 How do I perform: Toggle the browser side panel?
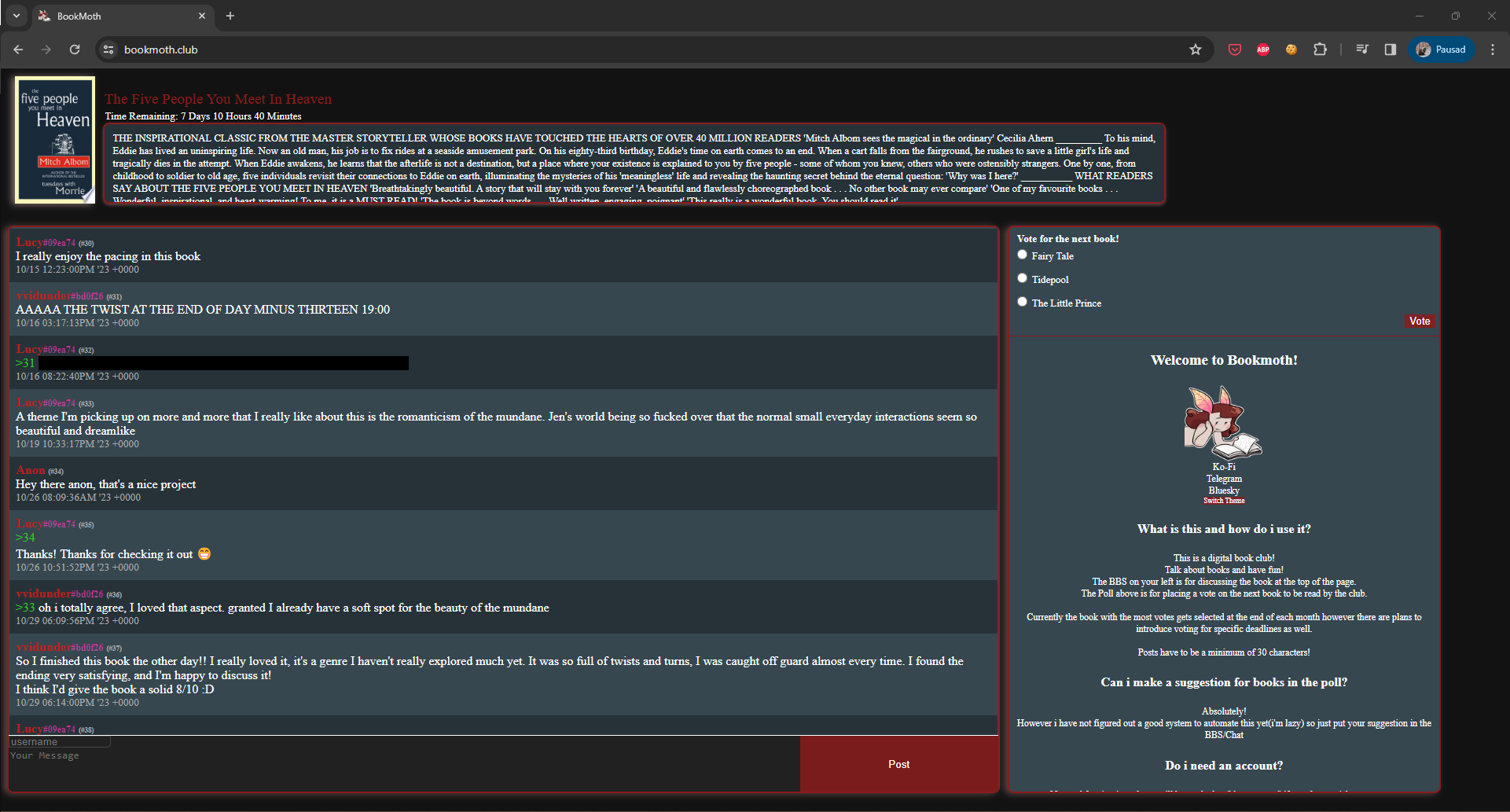pyautogui.click(x=1390, y=50)
